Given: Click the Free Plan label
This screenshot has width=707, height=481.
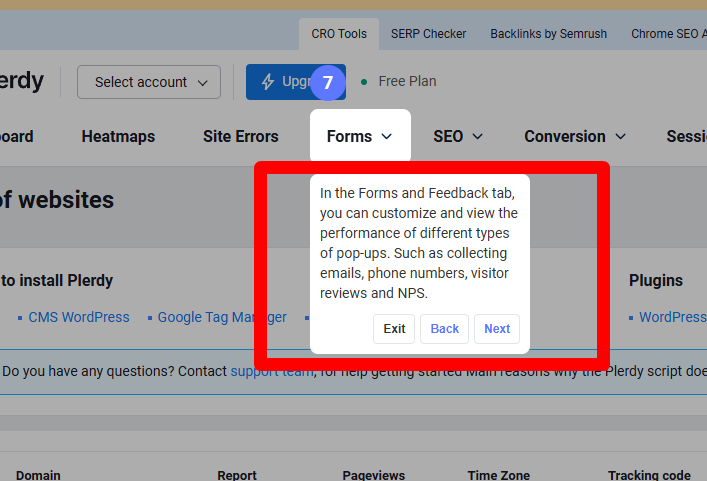Looking at the screenshot, I should (x=407, y=81).
